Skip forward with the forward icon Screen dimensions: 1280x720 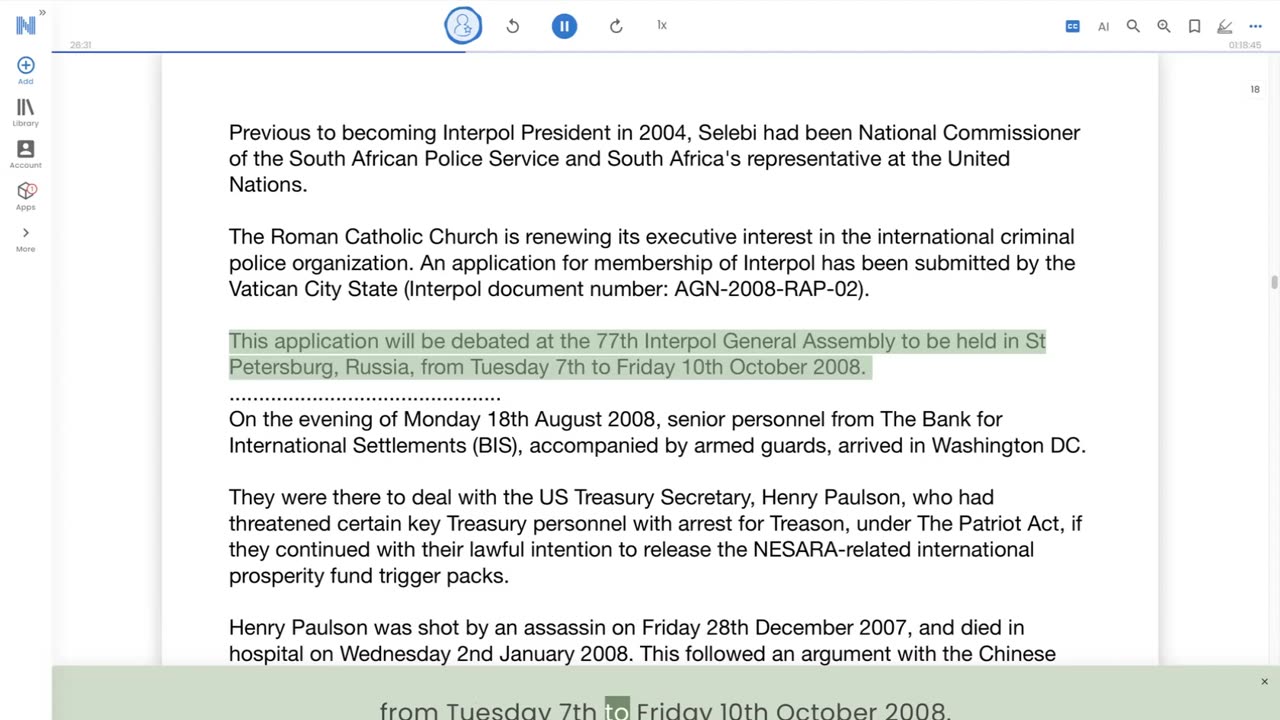tap(616, 26)
